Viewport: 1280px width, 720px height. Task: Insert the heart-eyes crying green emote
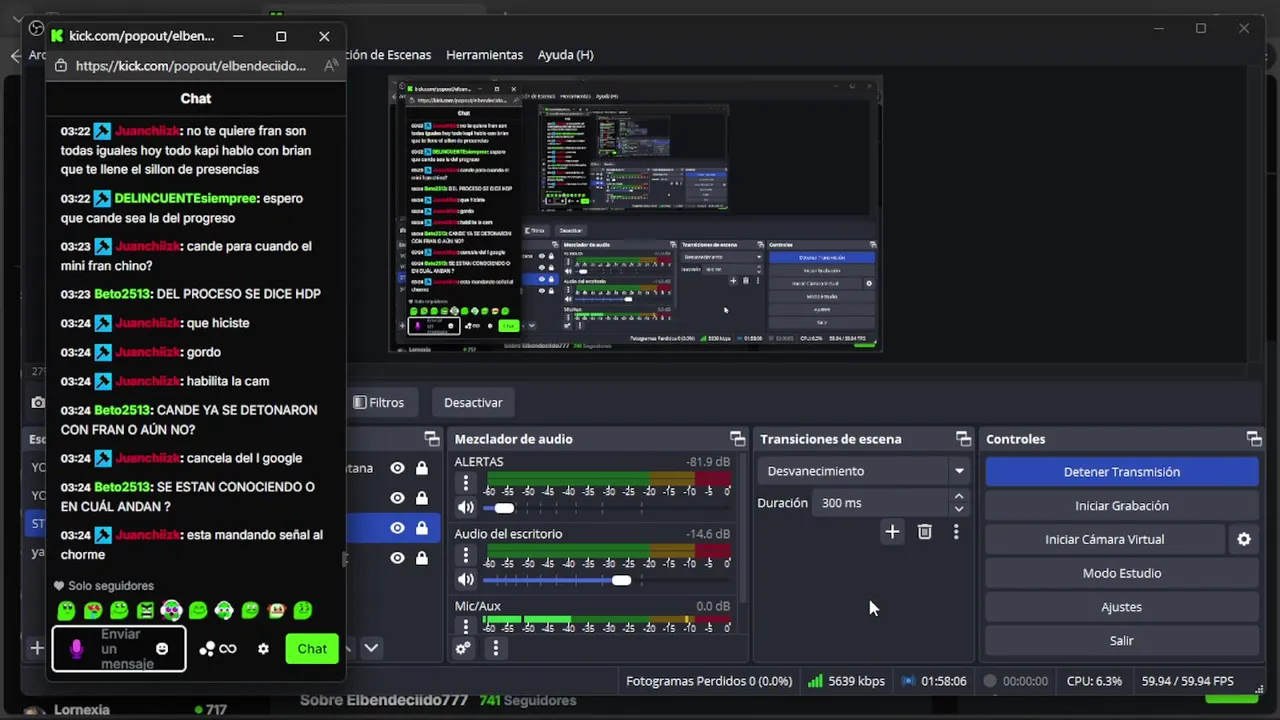pos(93,610)
